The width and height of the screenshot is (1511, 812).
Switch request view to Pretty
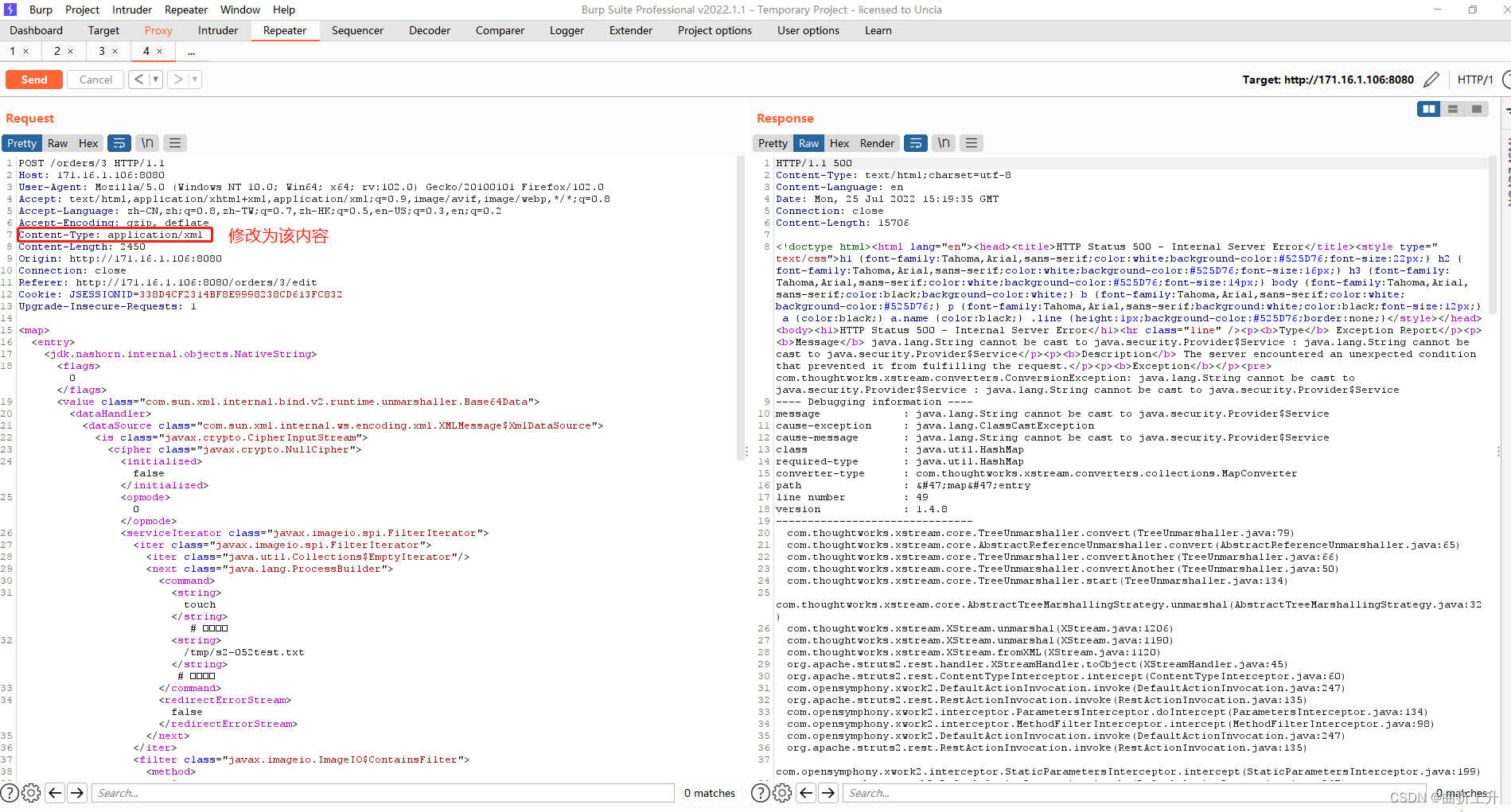(22, 143)
